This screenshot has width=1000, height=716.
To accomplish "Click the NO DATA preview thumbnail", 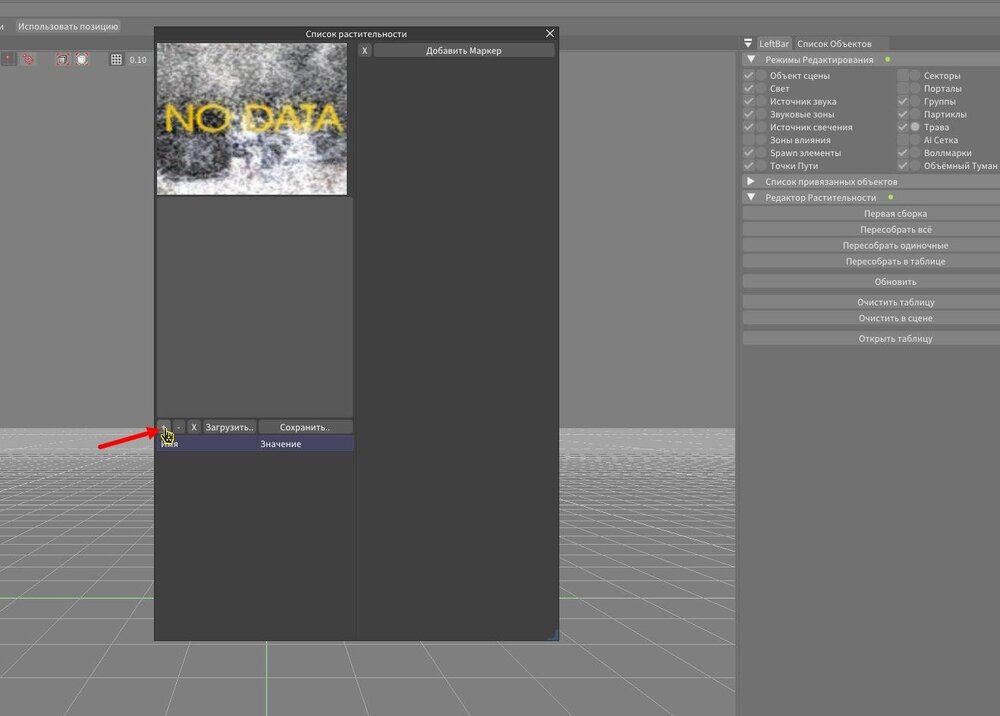I will 252,119.
